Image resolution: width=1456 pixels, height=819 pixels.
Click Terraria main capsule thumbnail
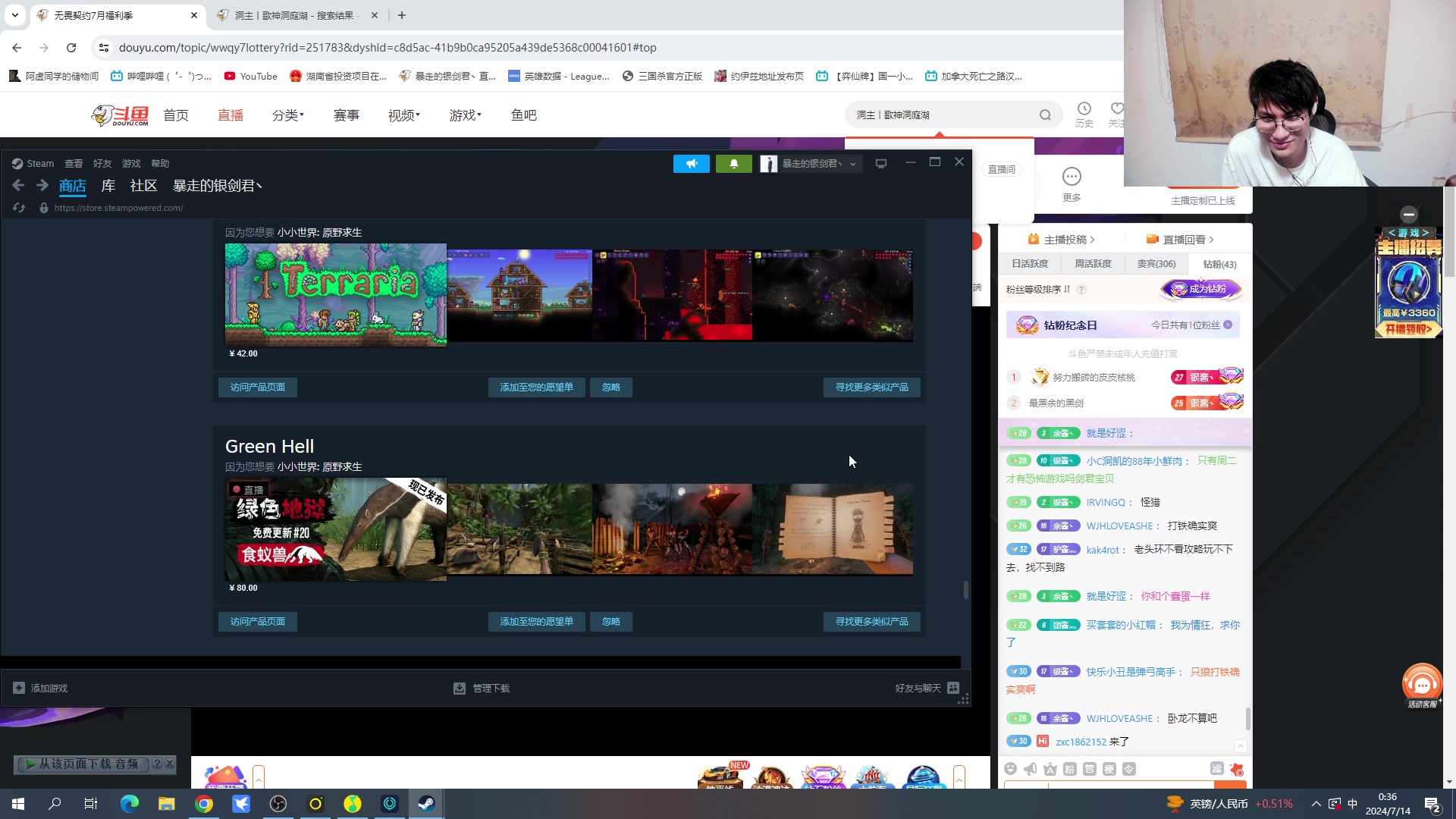point(335,295)
